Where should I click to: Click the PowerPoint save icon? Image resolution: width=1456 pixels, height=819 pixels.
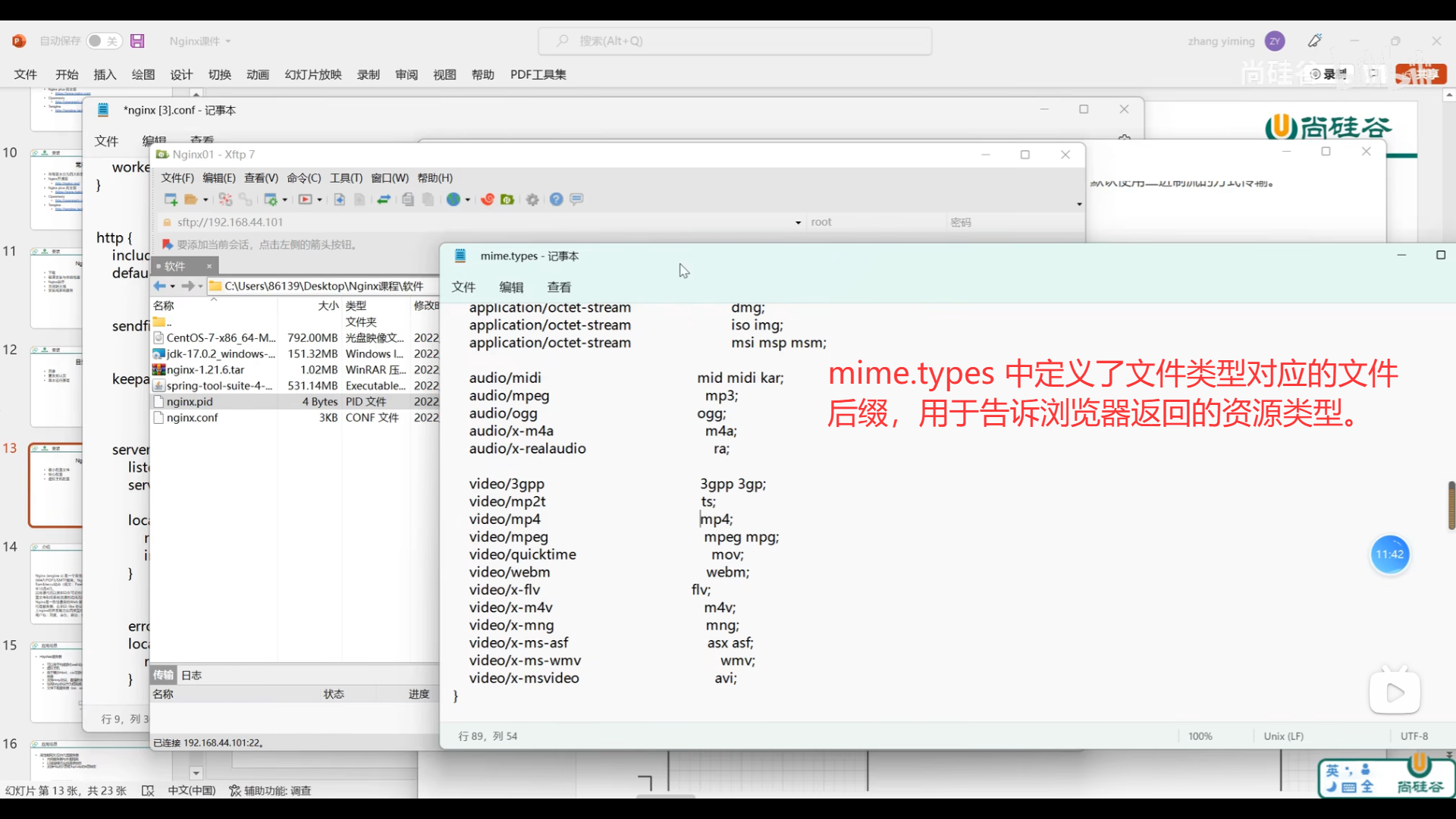(137, 41)
